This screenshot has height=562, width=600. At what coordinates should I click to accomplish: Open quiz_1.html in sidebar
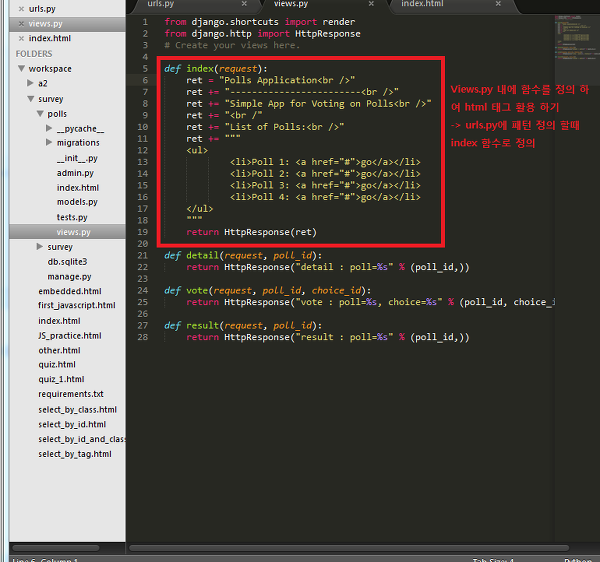61,380
